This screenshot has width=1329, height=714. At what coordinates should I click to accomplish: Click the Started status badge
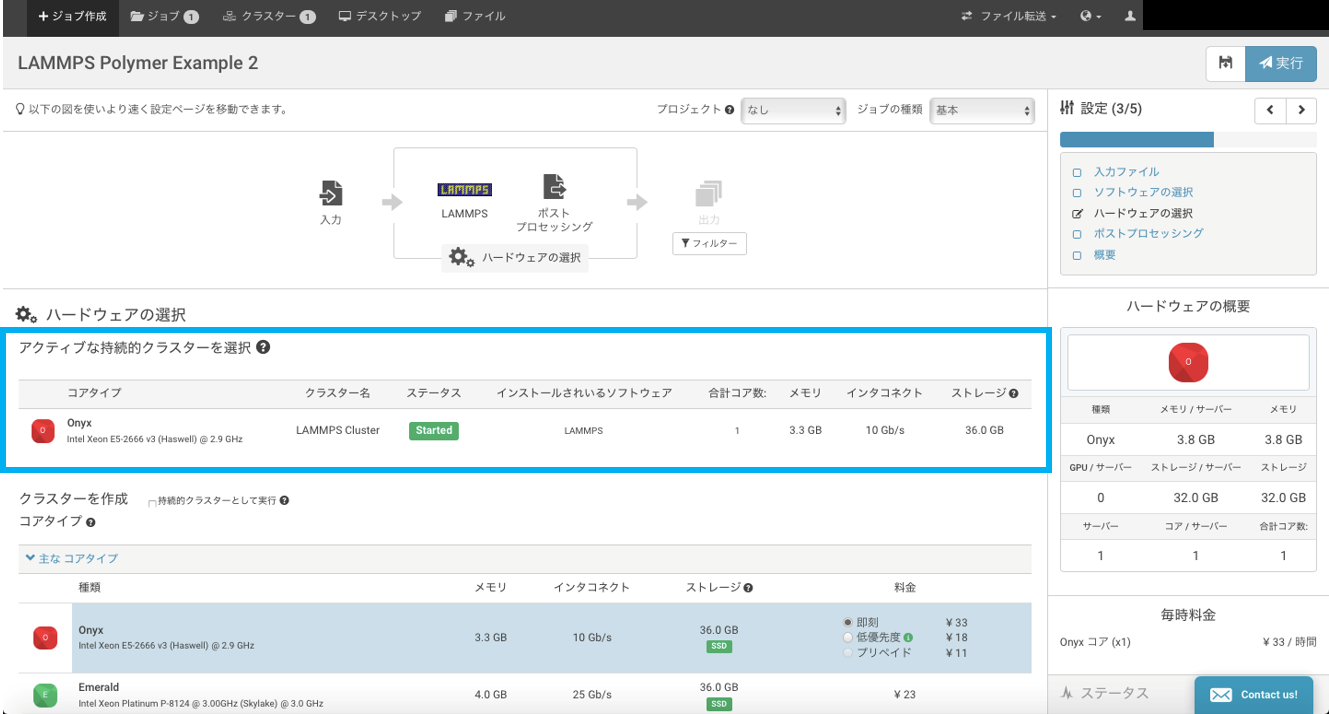(434, 431)
